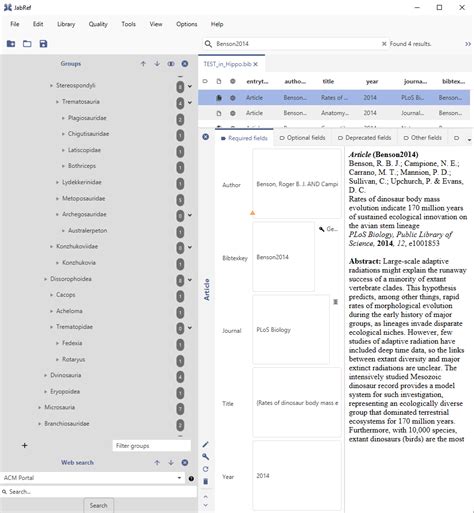Select the Branchiosauridae group
The width and height of the screenshot is (474, 513).
pos(67,424)
